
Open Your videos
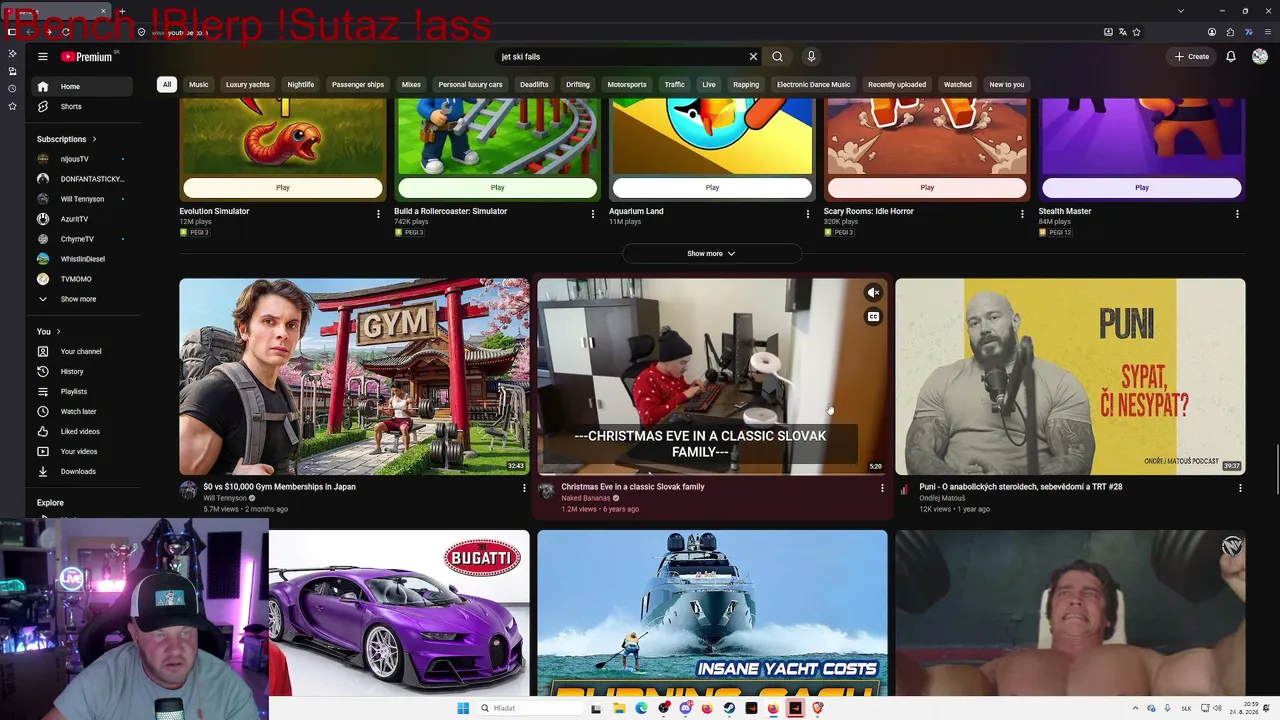tap(80, 452)
